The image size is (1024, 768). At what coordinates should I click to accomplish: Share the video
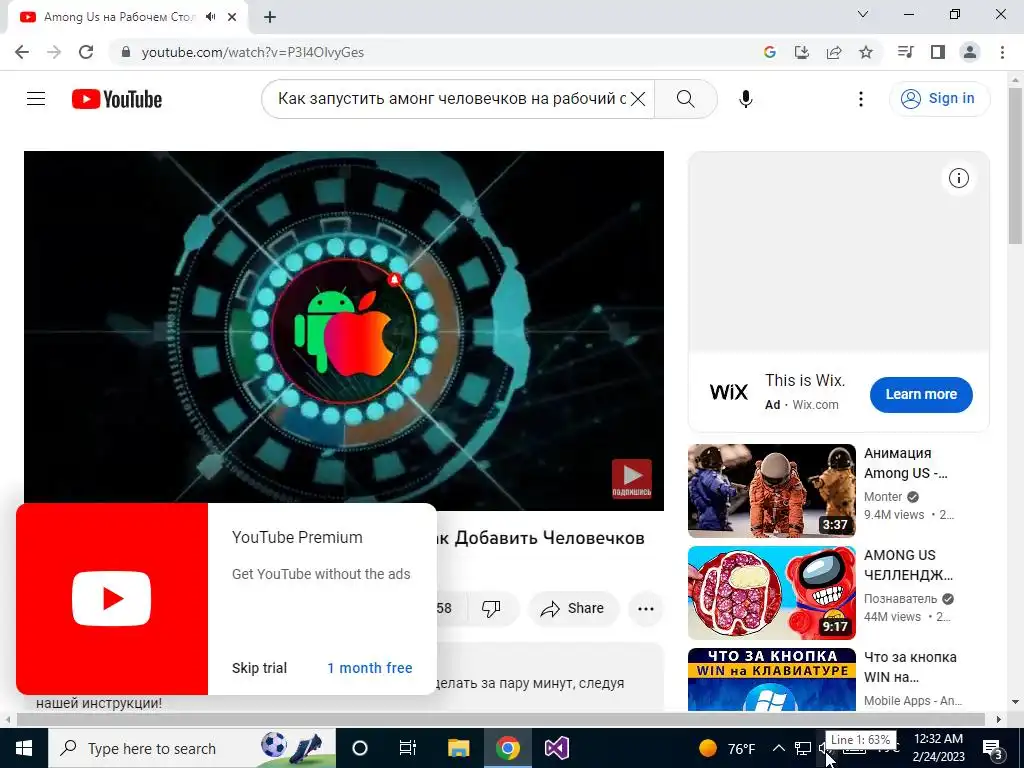tap(573, 609)
